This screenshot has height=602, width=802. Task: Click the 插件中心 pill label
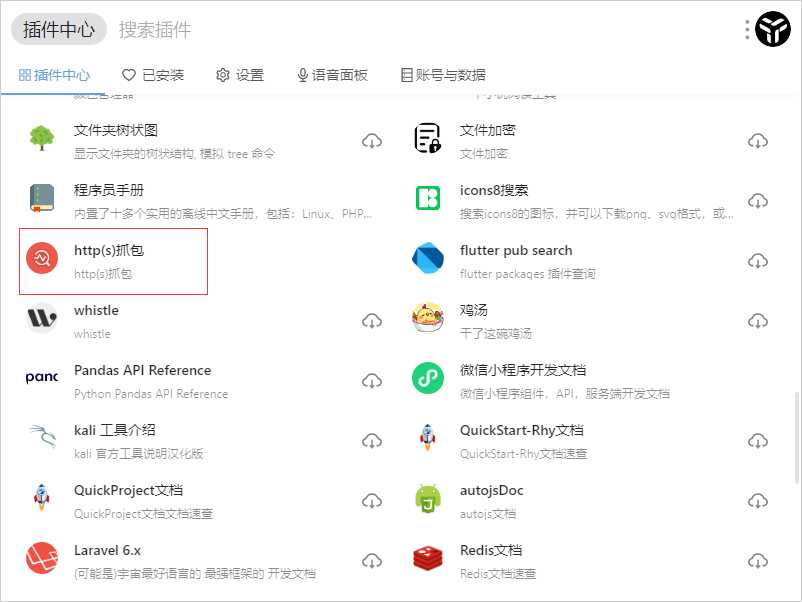(x=58, y=29)
